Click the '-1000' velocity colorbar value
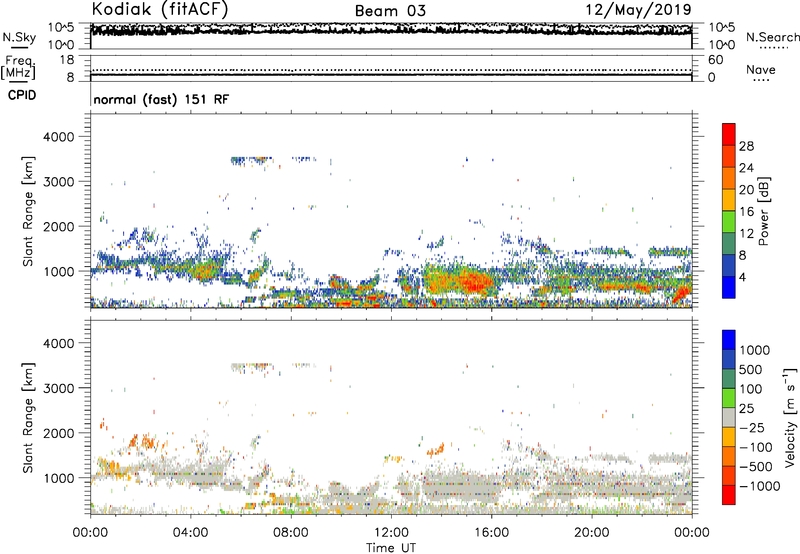 click(760, 486)
